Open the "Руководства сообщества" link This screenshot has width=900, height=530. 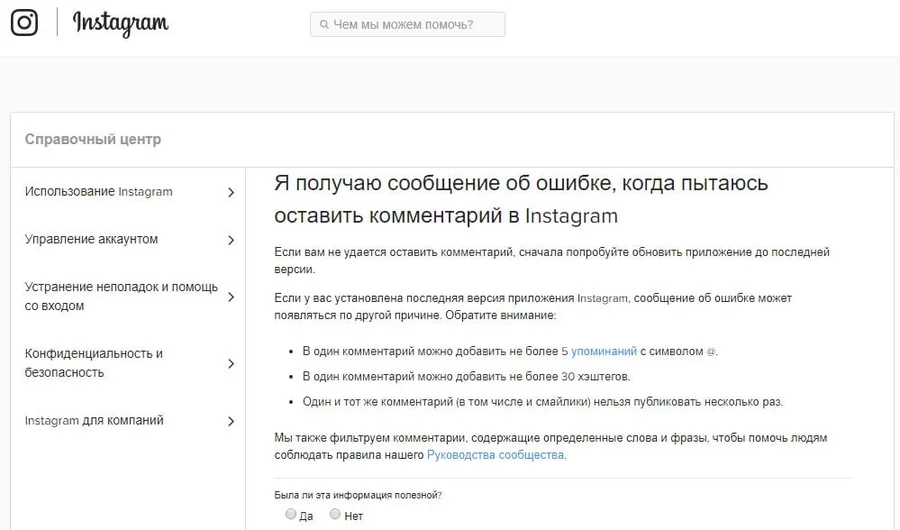495,455
